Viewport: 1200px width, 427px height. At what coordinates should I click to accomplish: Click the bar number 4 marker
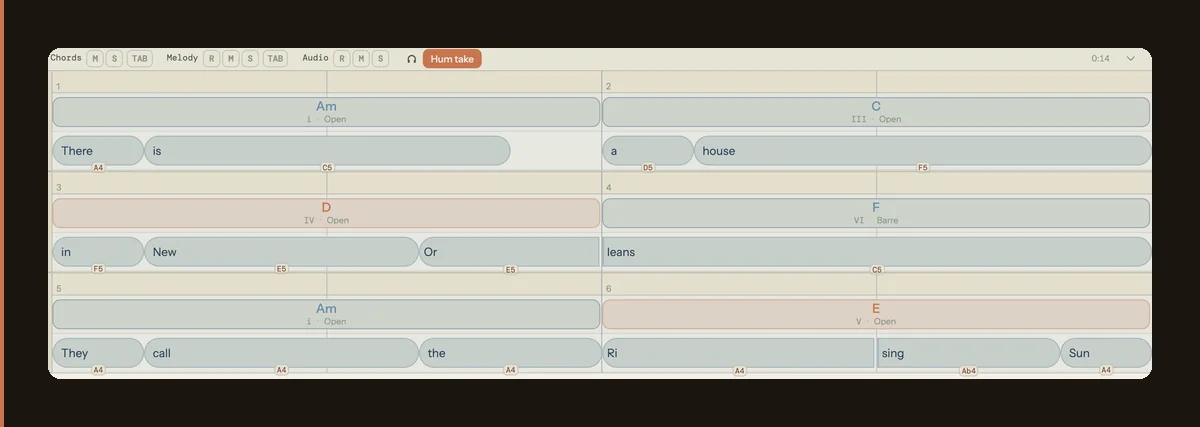point(608,188)
